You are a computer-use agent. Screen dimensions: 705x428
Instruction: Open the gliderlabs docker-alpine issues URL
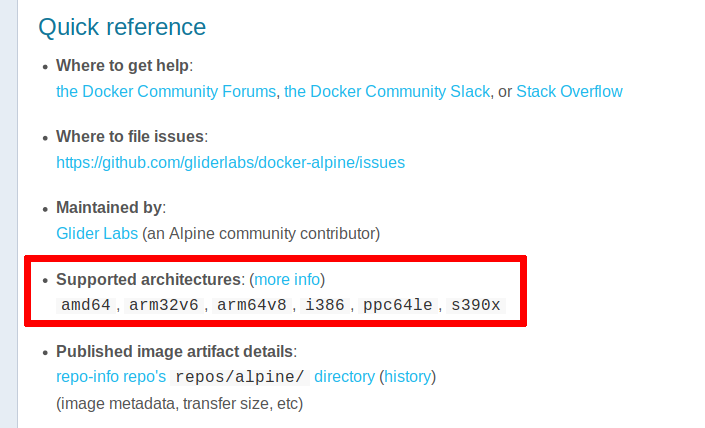tap(230, 162)
